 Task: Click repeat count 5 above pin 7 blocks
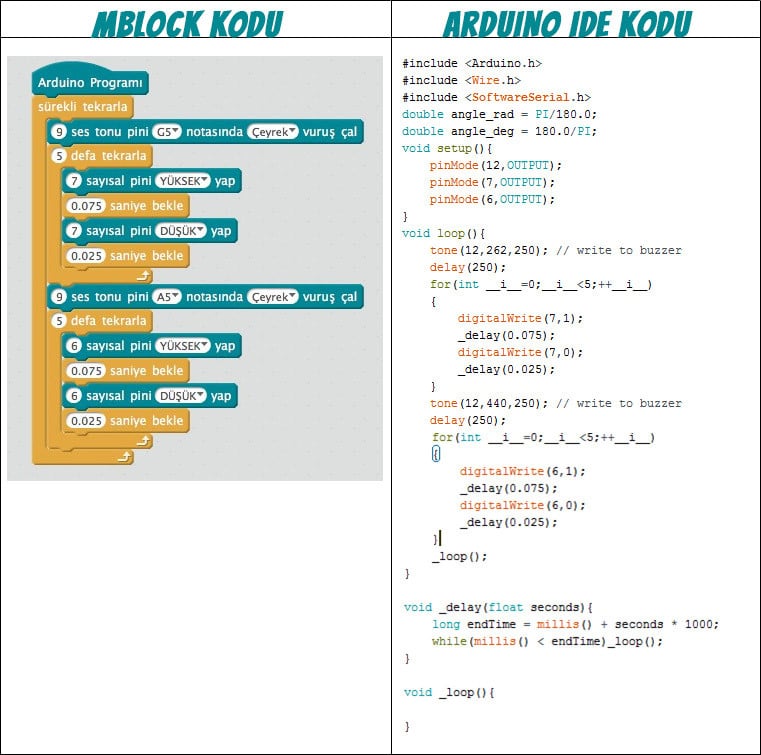pos(59,156)
